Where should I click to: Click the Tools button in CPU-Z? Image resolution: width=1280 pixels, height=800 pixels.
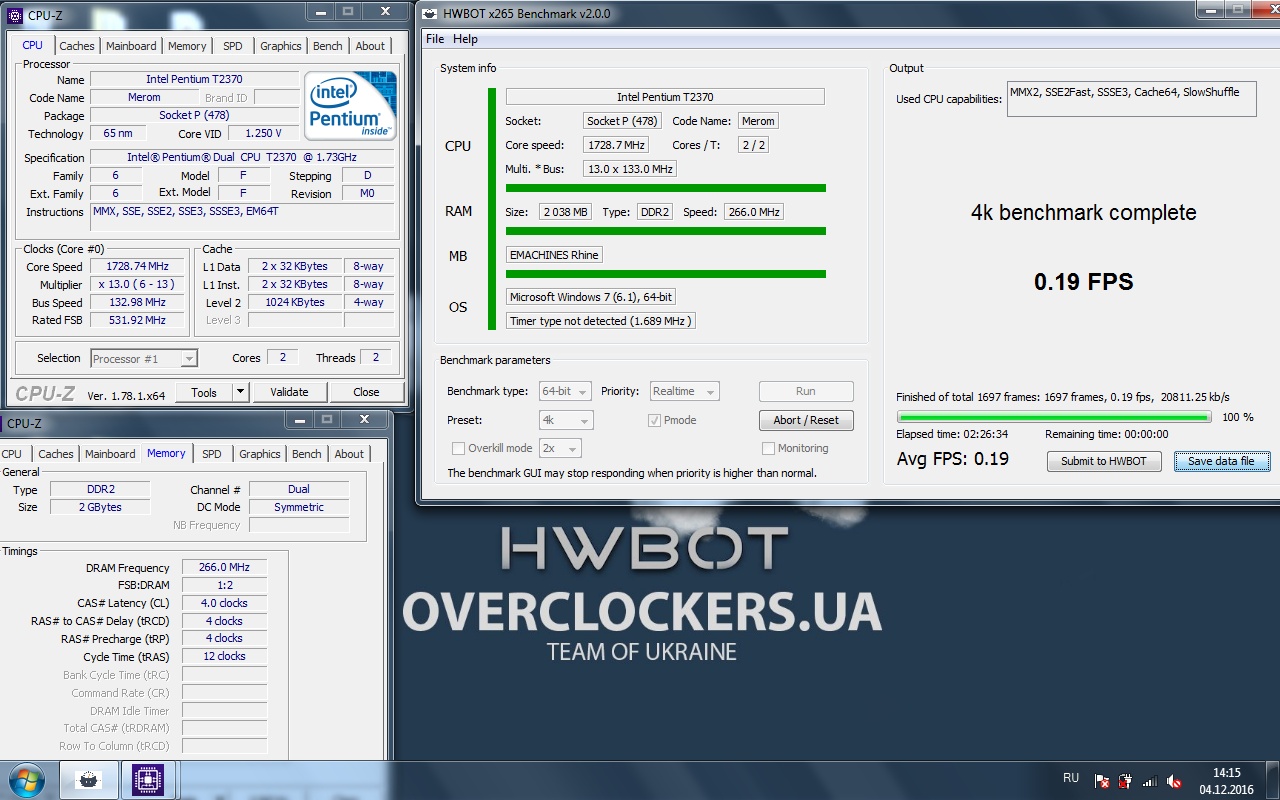[204, 392]
